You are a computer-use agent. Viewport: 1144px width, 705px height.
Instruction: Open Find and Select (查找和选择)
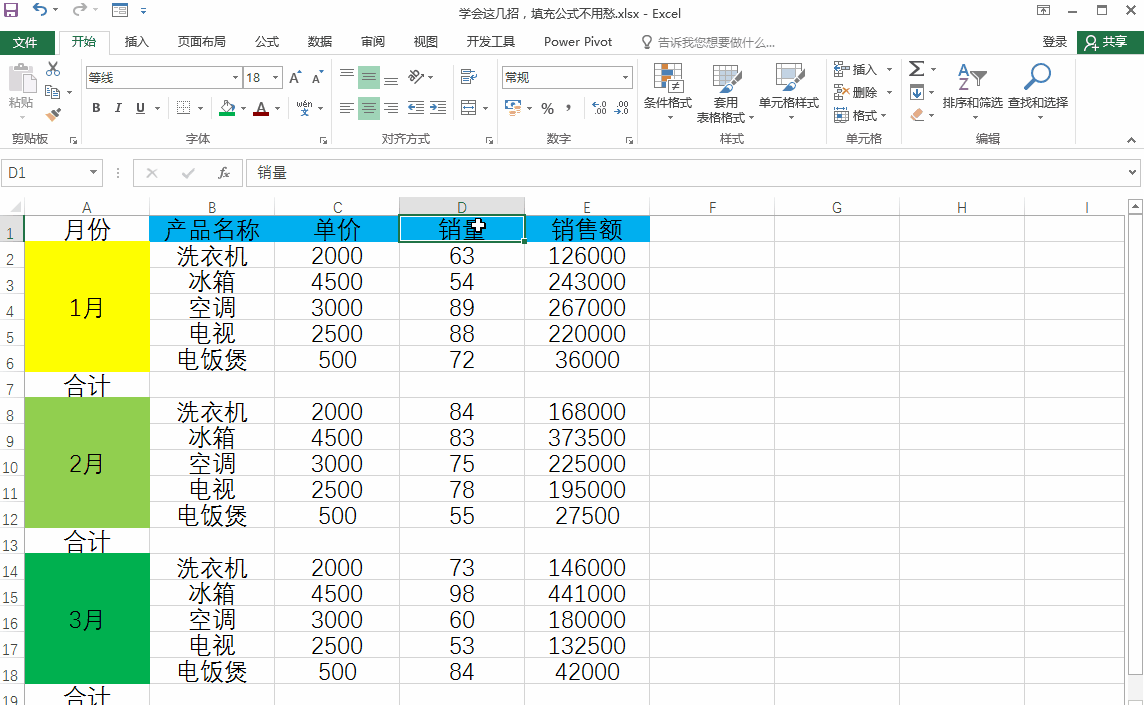coord(1037,90)
